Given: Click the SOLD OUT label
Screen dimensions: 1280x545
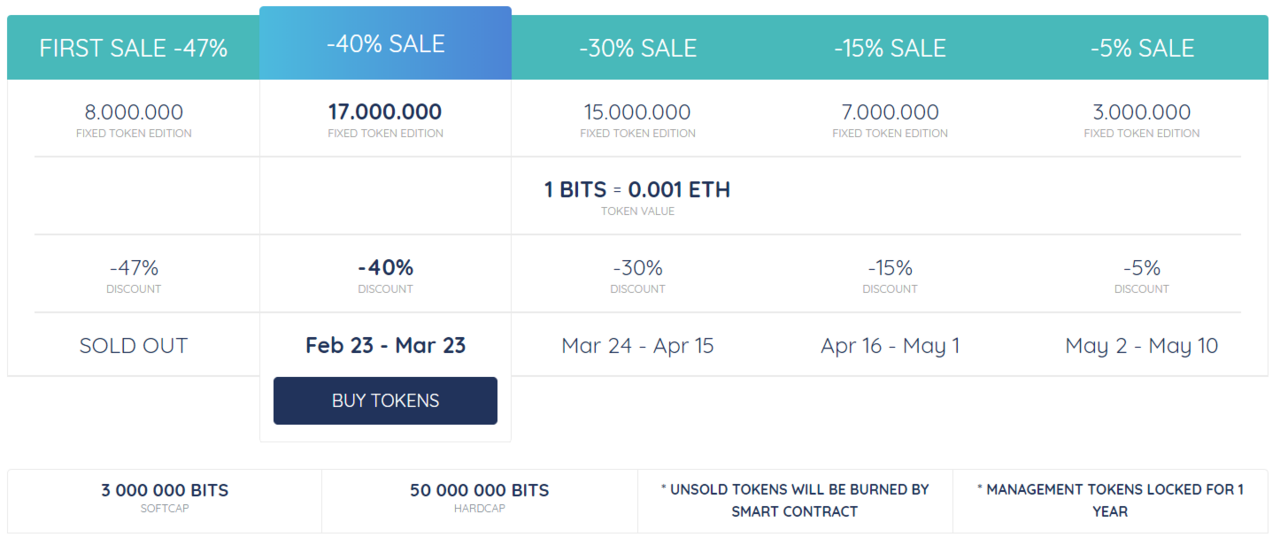Looking at the screenshot, I should (x=133, y=346).
